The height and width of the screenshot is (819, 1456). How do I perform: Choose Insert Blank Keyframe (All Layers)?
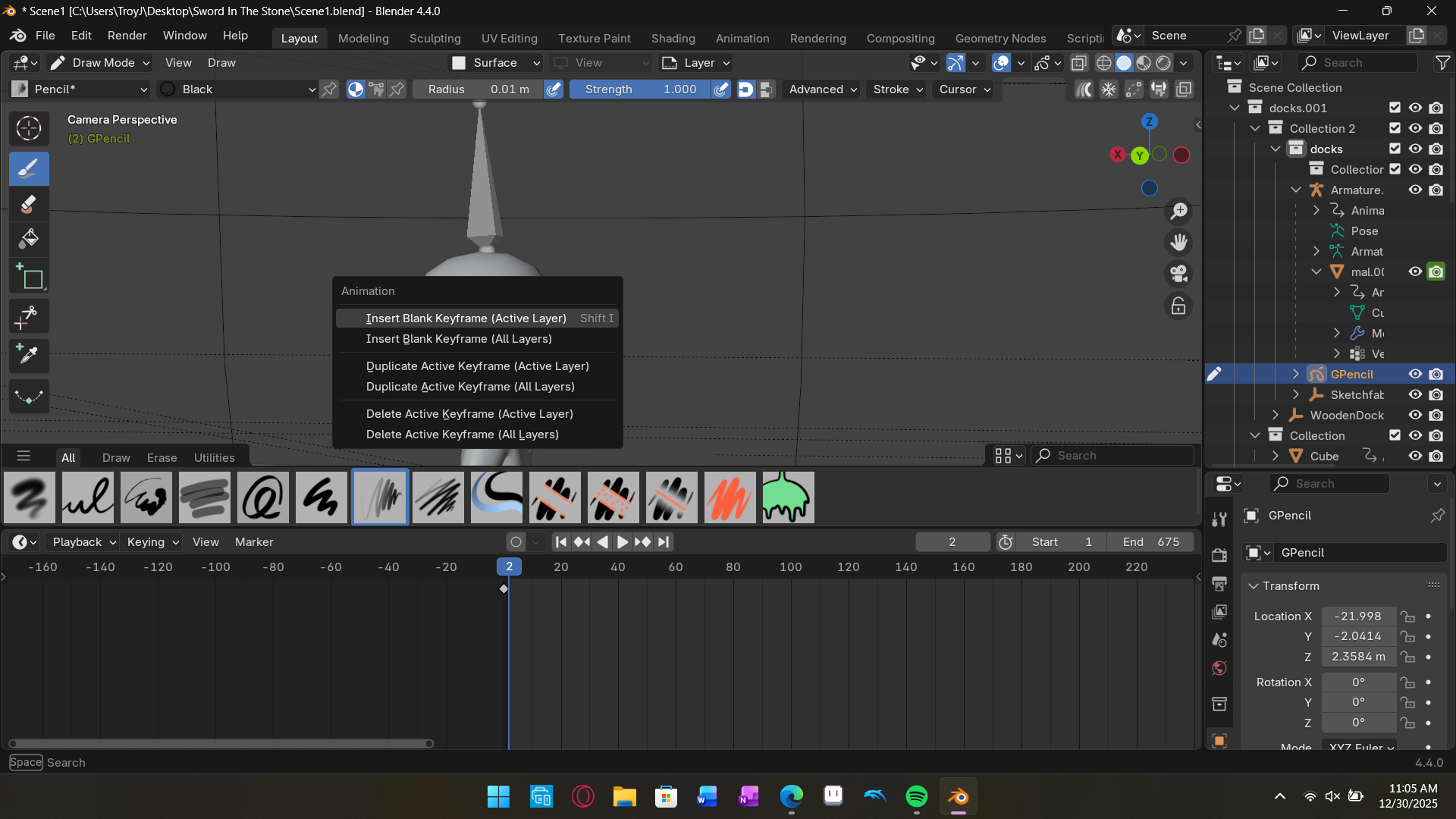(477, 339)
